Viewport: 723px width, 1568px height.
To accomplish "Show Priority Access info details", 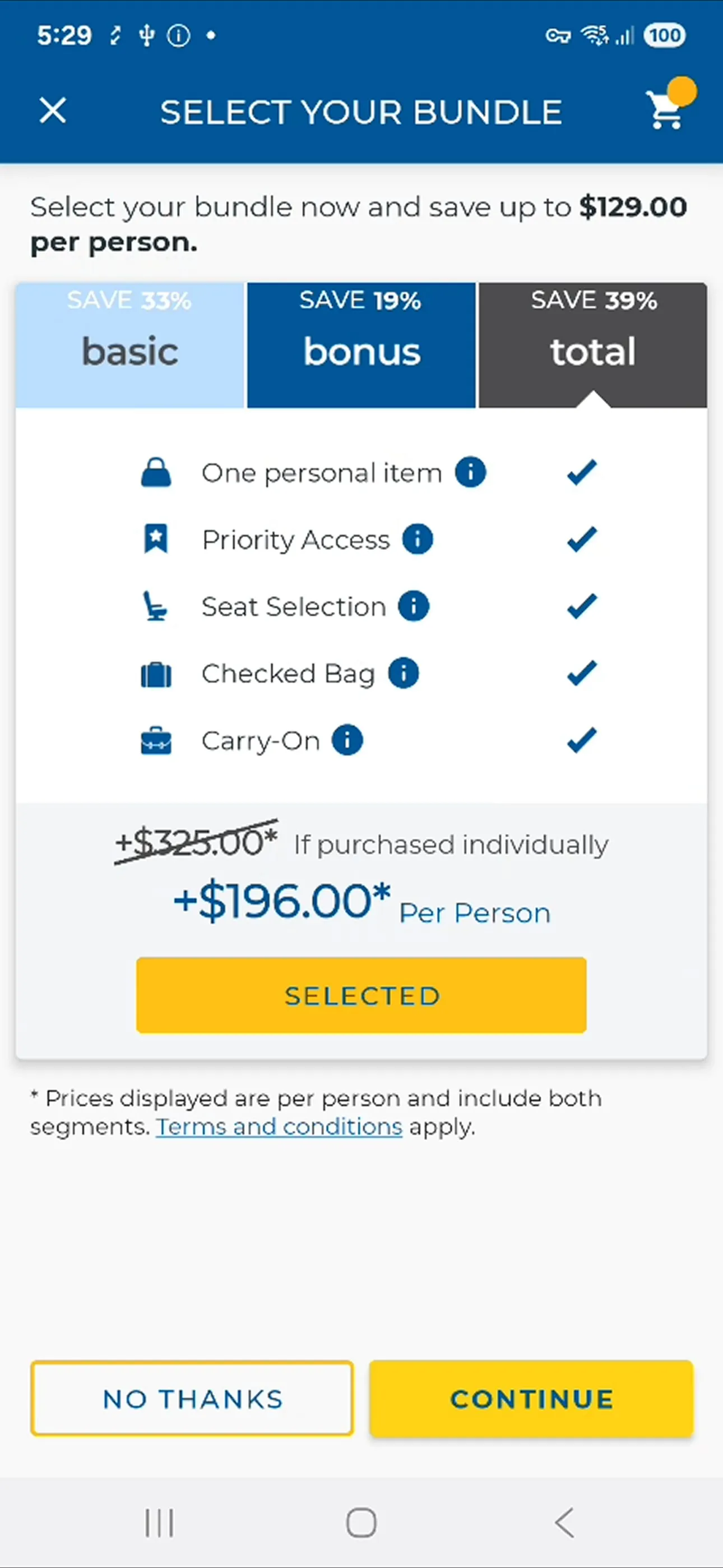I will click(418, 539).
